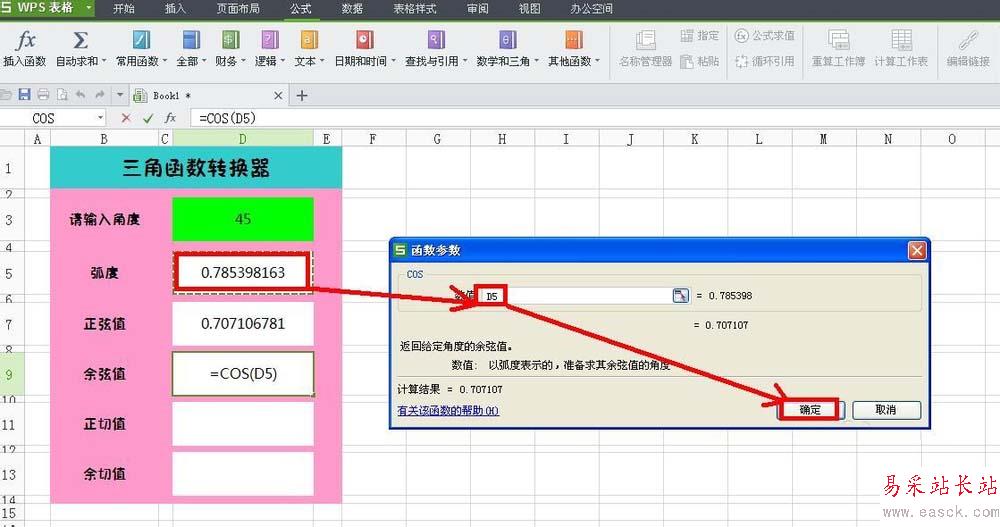Open the WPS 表格 application menu
The image size is (1000, 527).
[48, 8]
